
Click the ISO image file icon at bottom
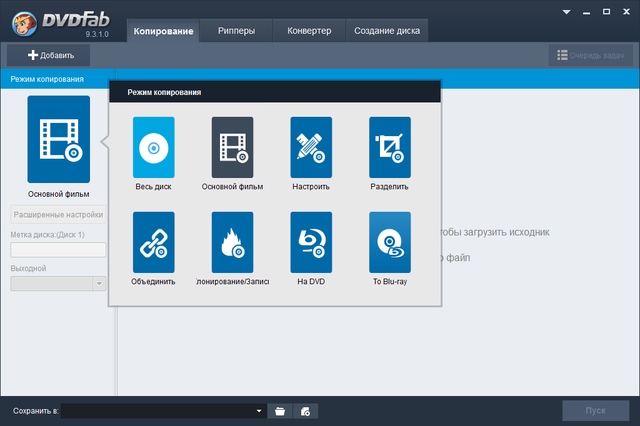(306, 411)
